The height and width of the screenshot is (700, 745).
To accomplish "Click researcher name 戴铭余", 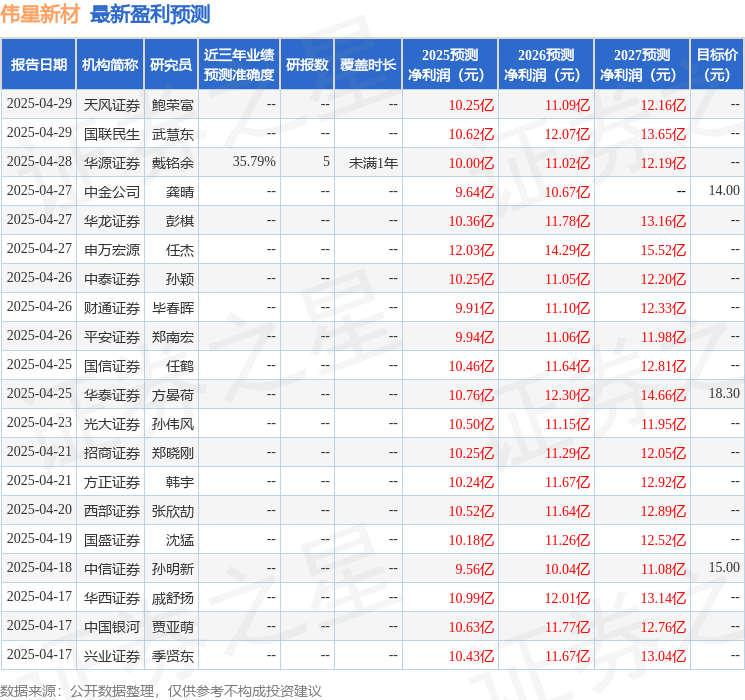I will [x=172, y=163].
